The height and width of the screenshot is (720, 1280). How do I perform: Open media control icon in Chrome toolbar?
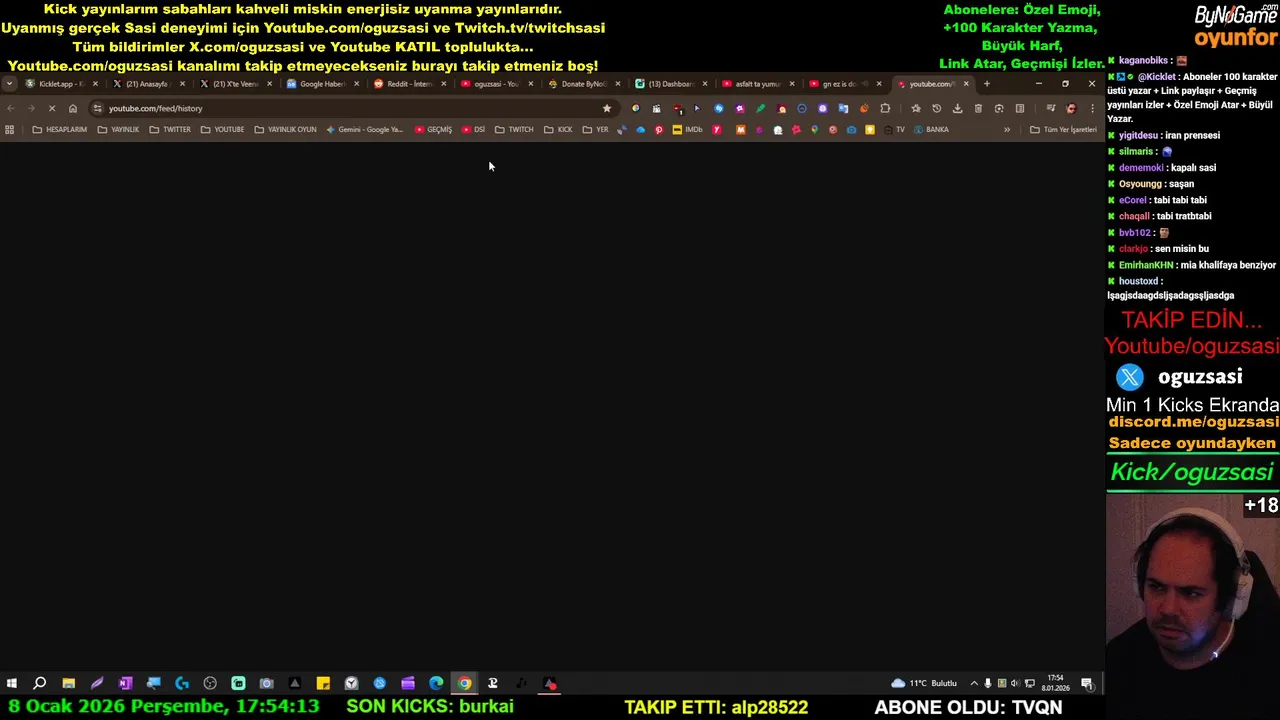point(1051,108)
